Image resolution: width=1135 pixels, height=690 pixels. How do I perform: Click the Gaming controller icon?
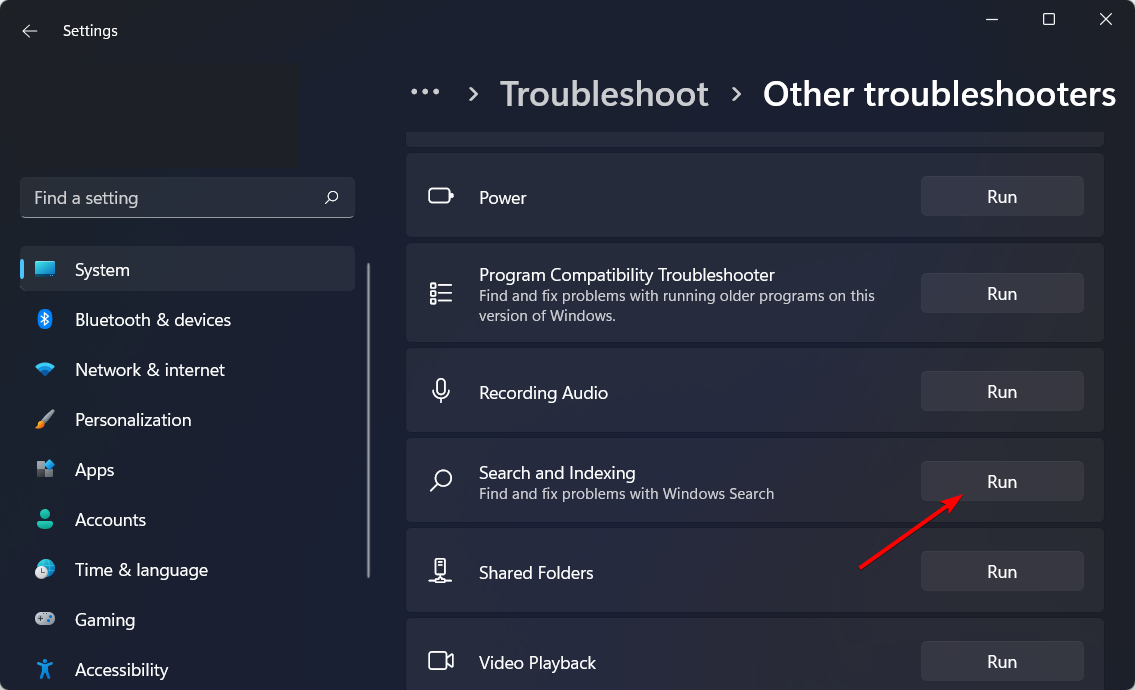coord(45,619)
